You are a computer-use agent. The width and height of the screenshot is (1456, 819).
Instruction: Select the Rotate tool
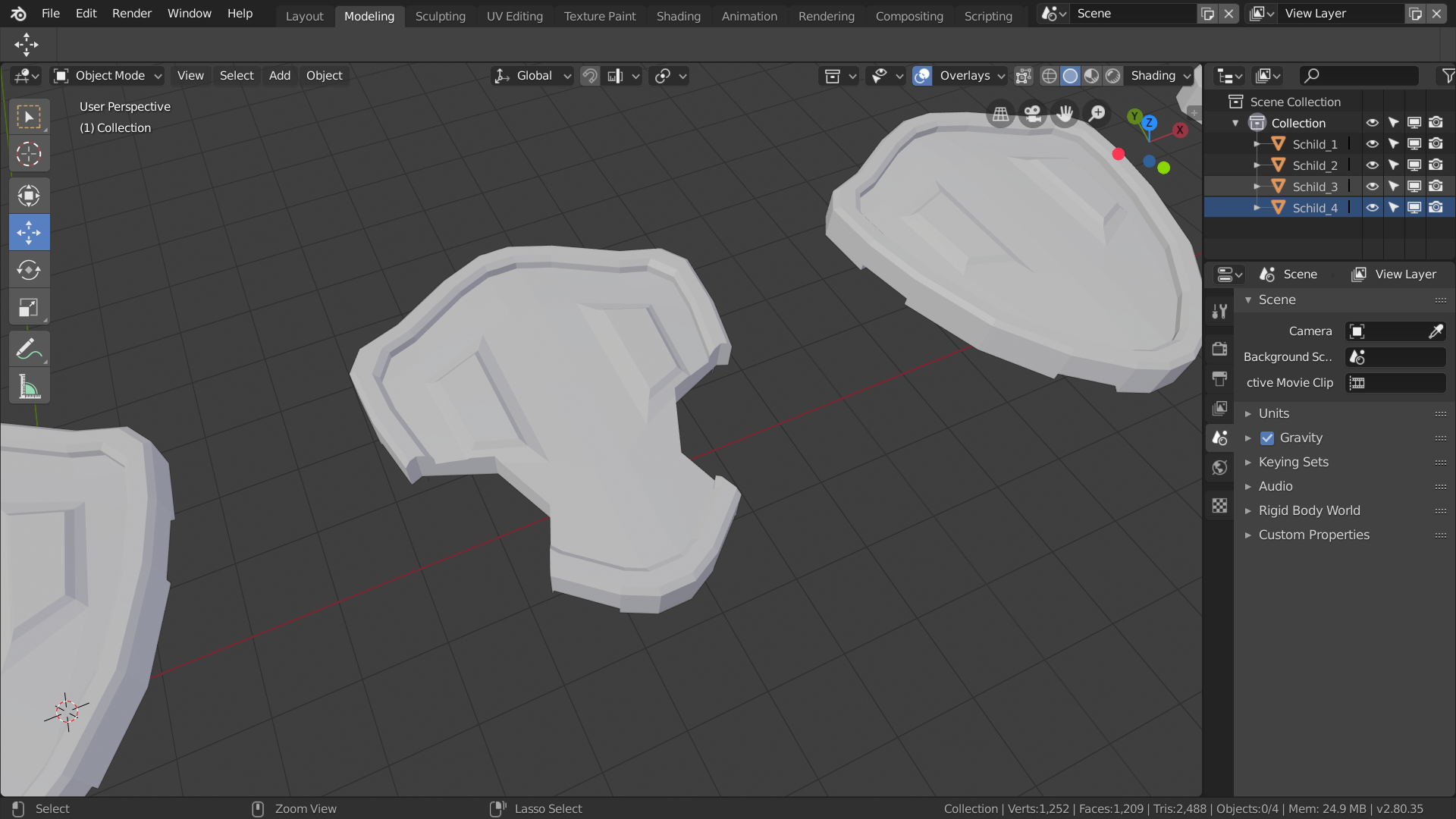(29, 270)
